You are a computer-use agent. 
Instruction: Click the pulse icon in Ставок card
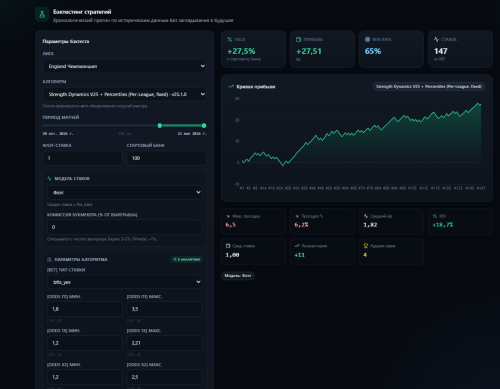[436, 39]
